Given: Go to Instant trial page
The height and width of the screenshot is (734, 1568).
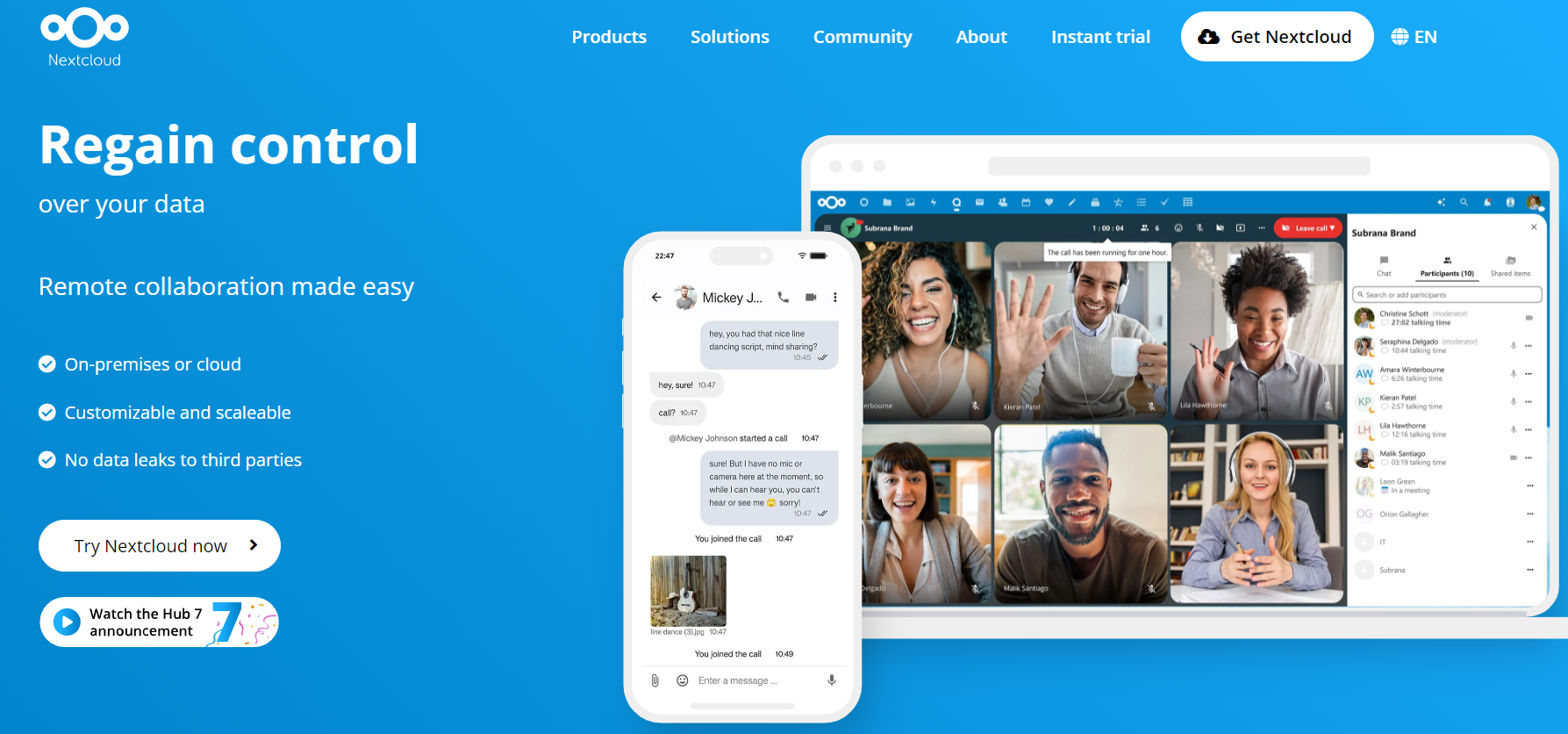Looking at the screenshot, I should tap(1100, 37).
